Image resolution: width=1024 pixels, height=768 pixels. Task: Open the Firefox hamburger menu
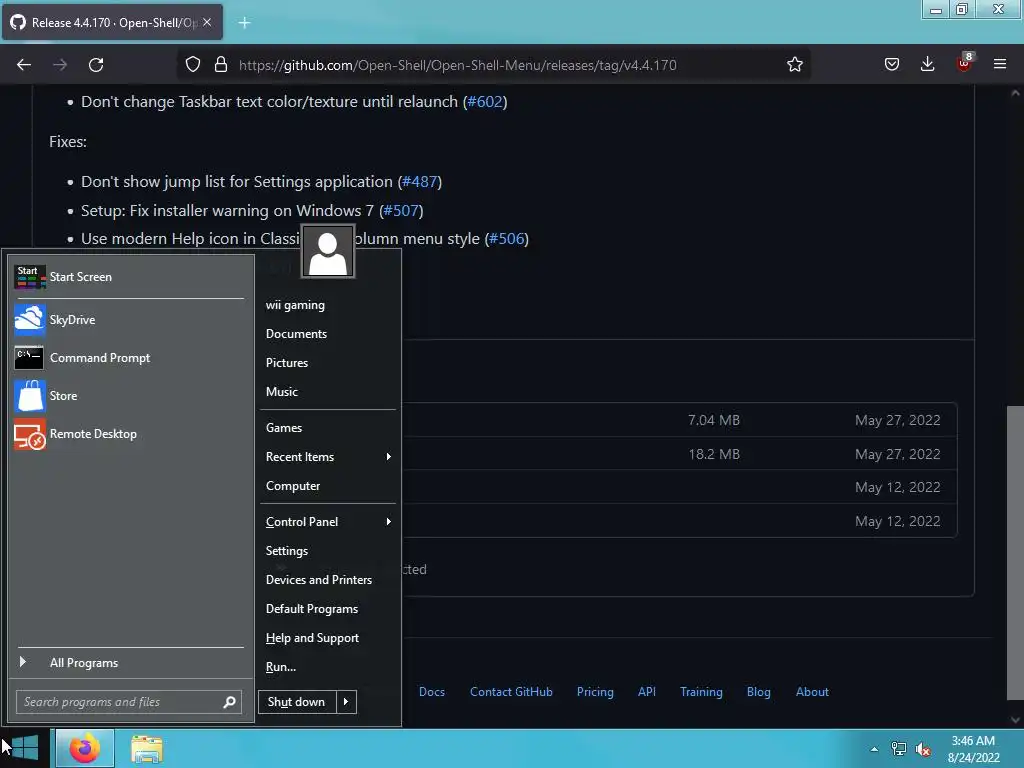tap(1000, 65)
